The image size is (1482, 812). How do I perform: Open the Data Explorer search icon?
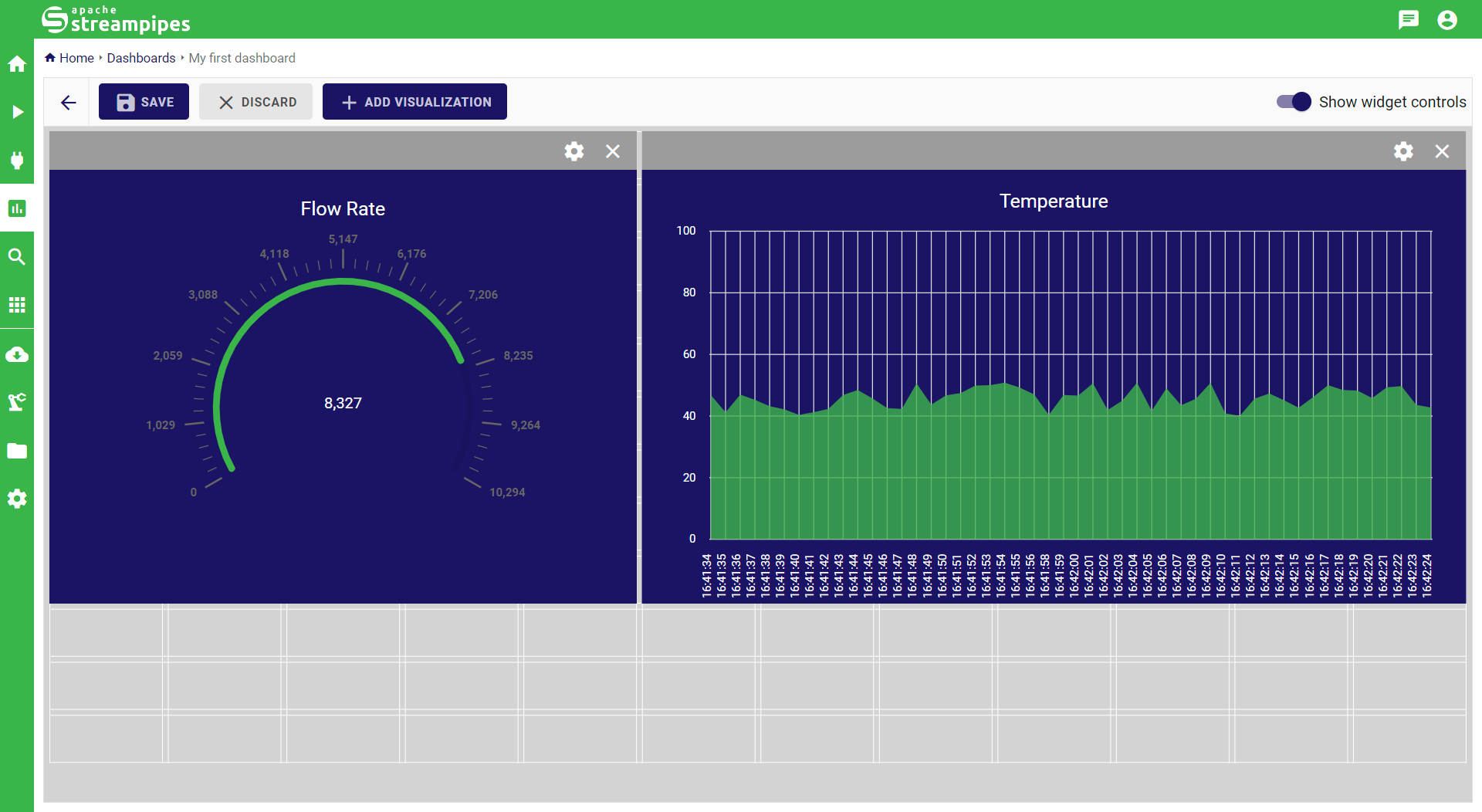(17, 257)
